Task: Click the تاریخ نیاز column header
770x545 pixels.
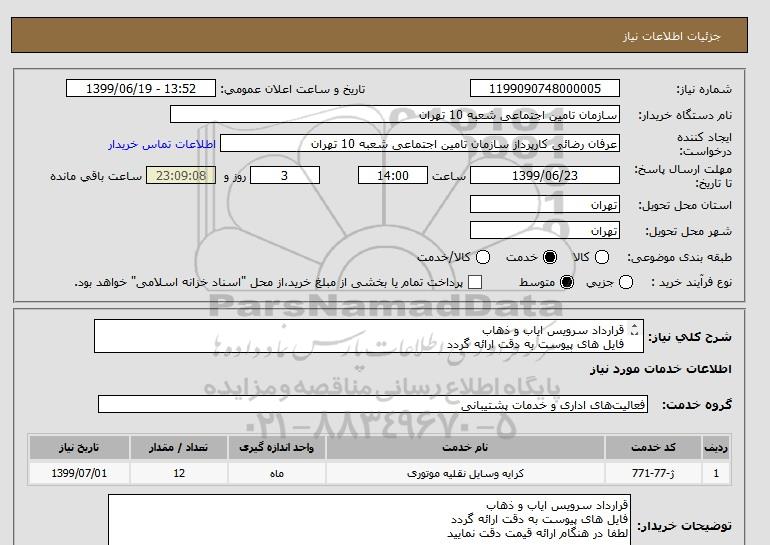Action: point(79,447)
